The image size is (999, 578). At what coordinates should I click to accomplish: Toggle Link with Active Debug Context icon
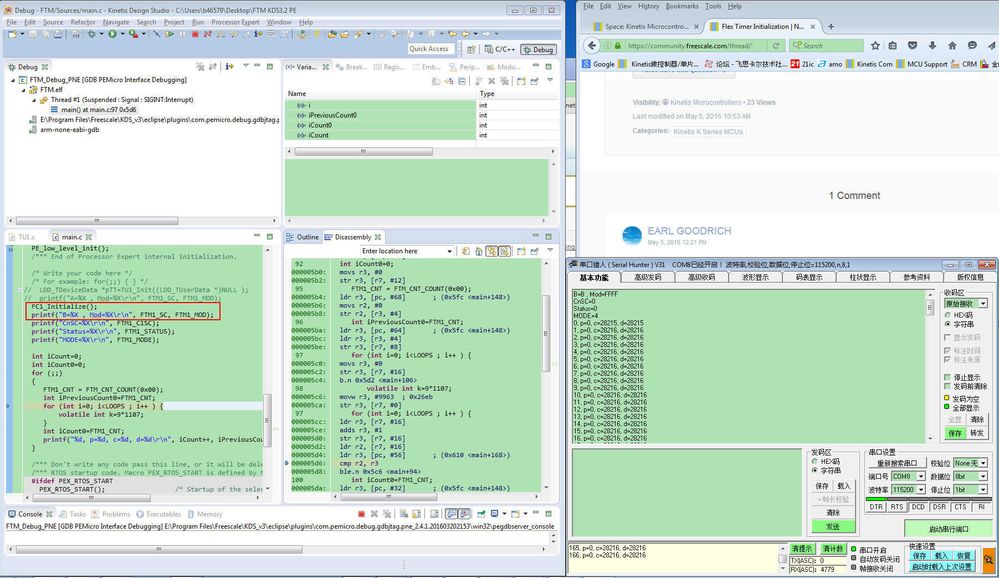pyautogui.click(x=492, y=251)
